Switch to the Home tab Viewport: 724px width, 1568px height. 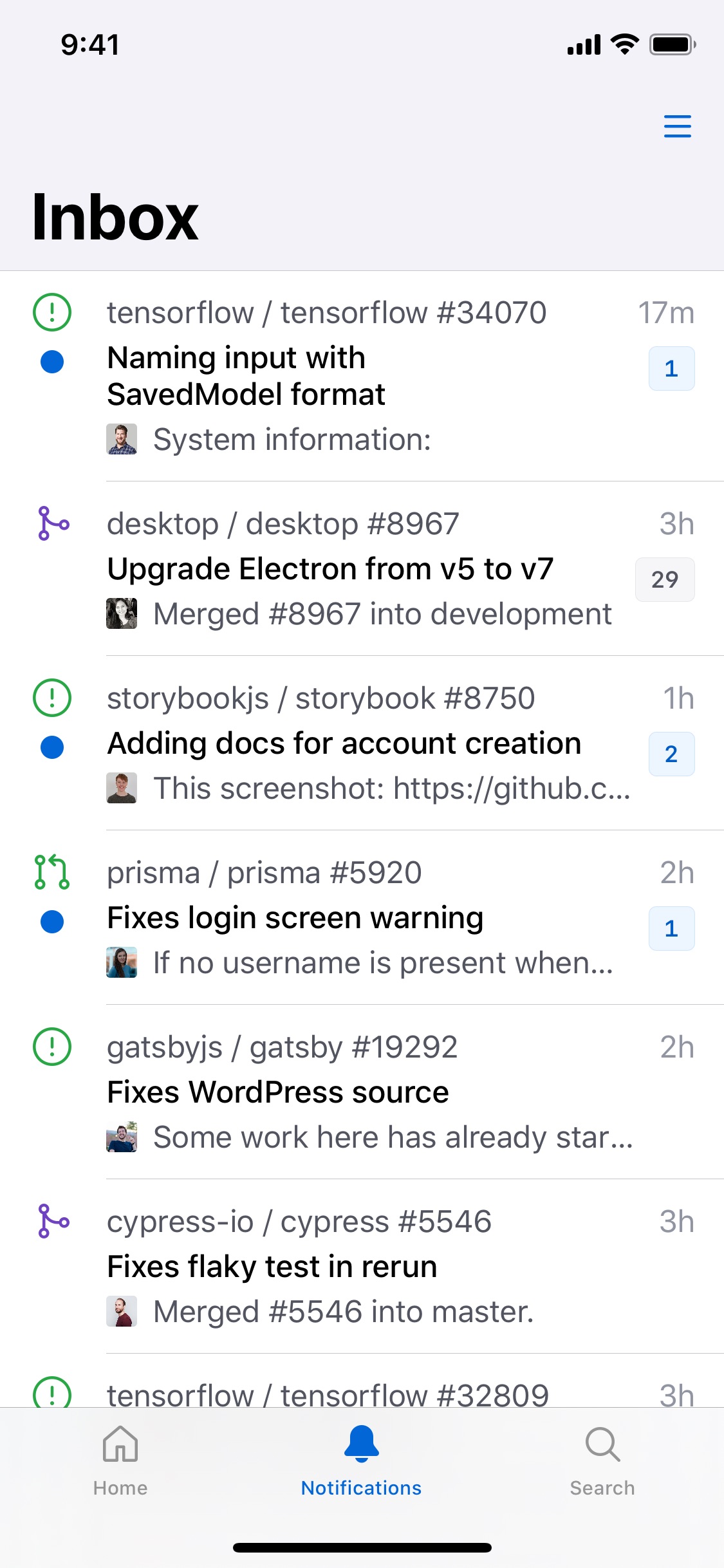tap(120, 1461)
